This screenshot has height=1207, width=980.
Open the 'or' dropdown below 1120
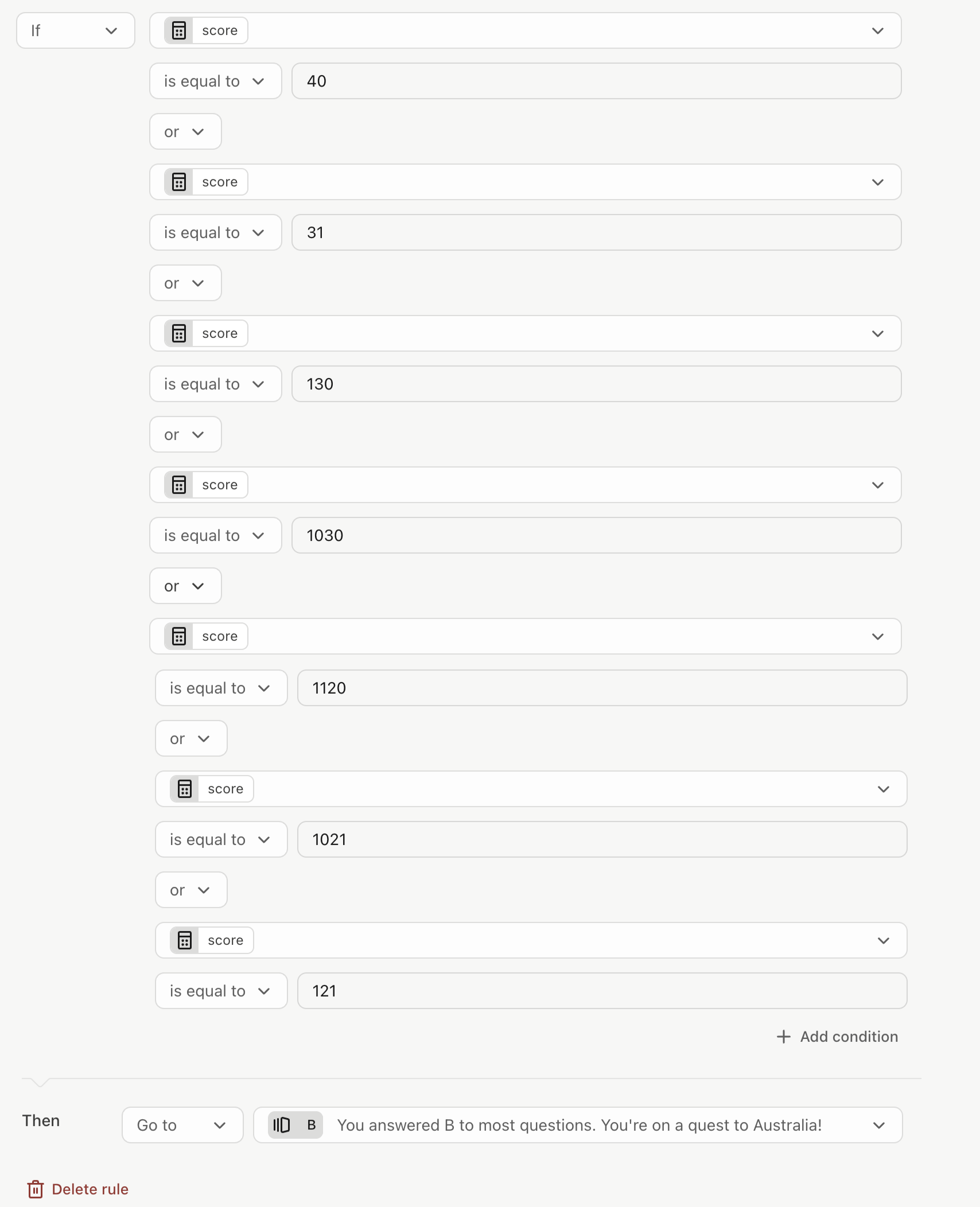191,738
